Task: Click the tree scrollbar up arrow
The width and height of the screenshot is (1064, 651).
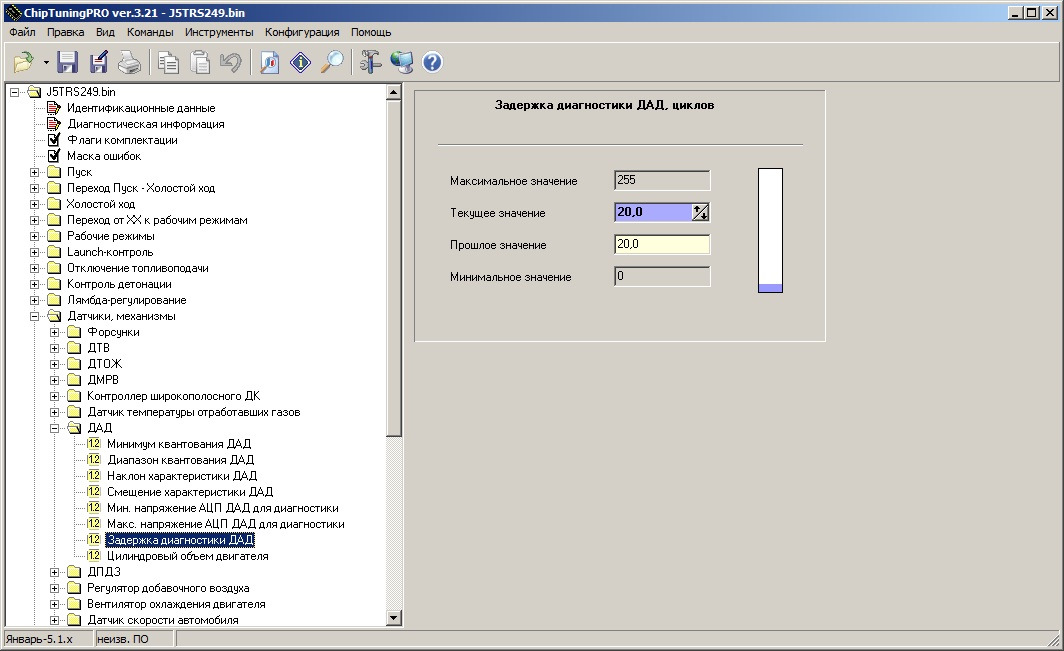Action: click(394, 92)
